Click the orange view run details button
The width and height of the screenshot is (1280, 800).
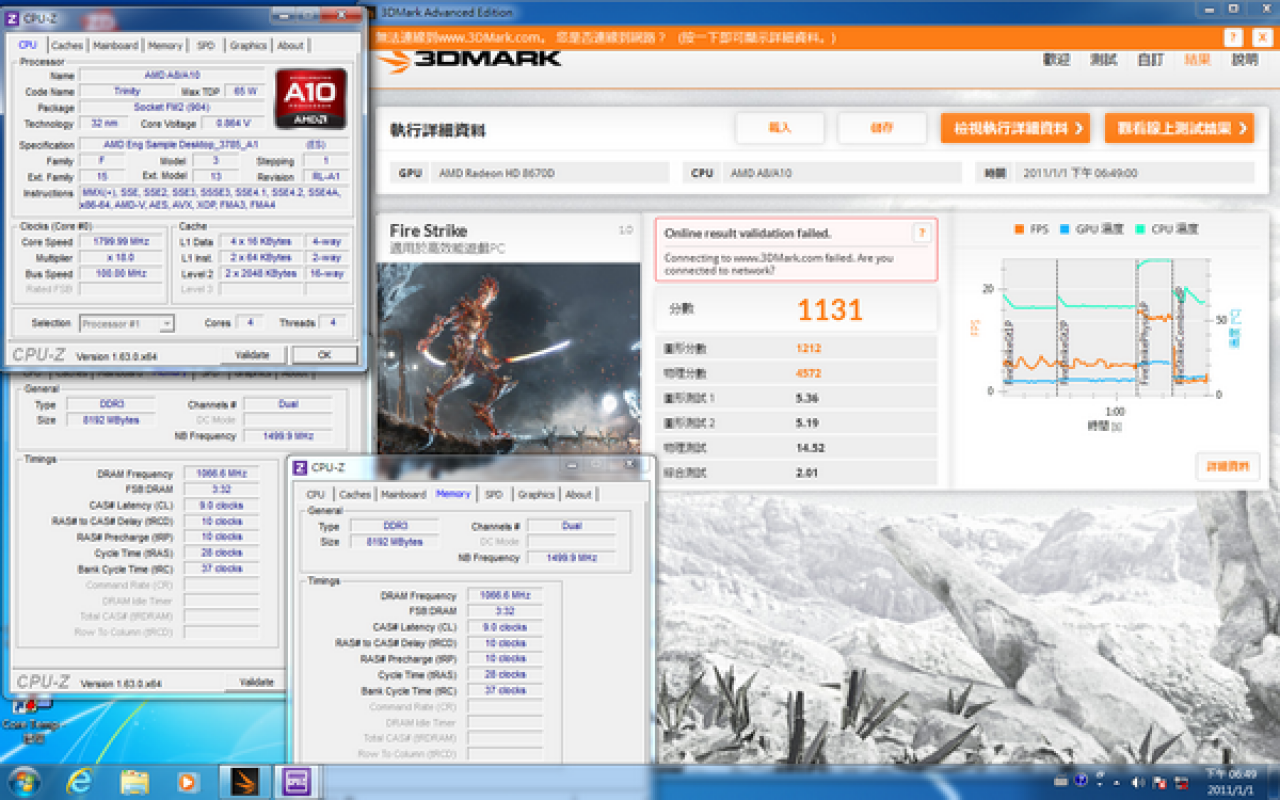tap(1015, 128)
